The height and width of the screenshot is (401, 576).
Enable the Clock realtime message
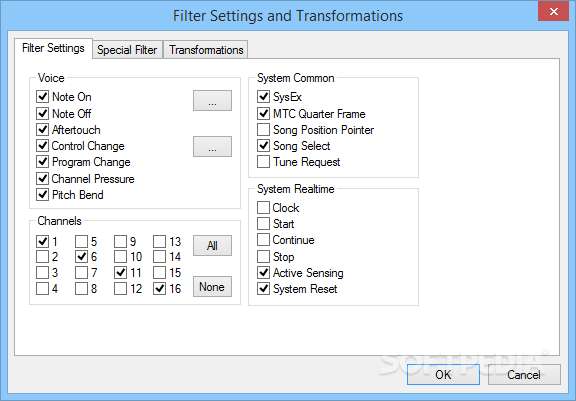(x=263, y=207)
